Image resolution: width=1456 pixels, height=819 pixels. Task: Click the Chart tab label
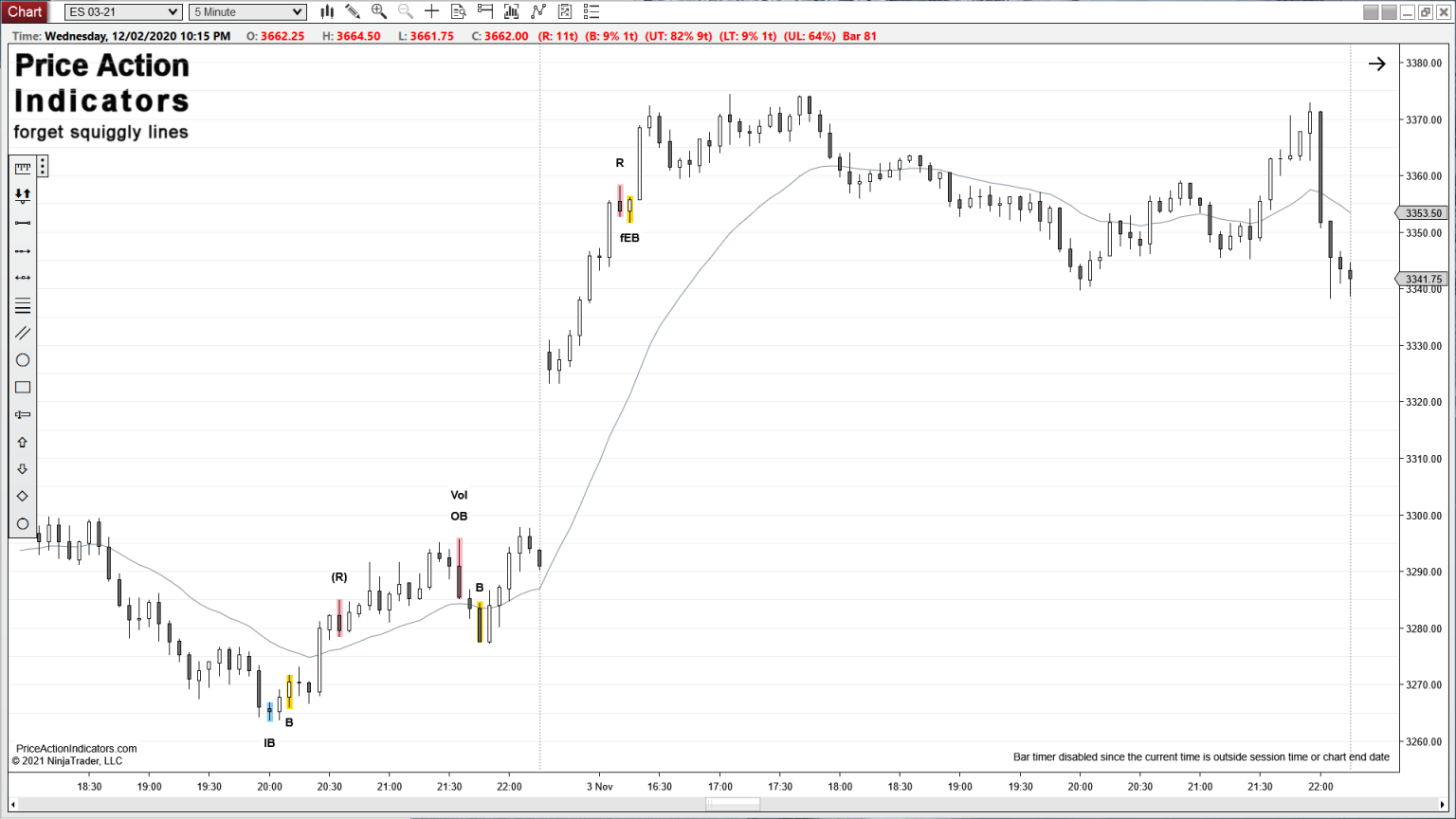[x=25, y=11]
